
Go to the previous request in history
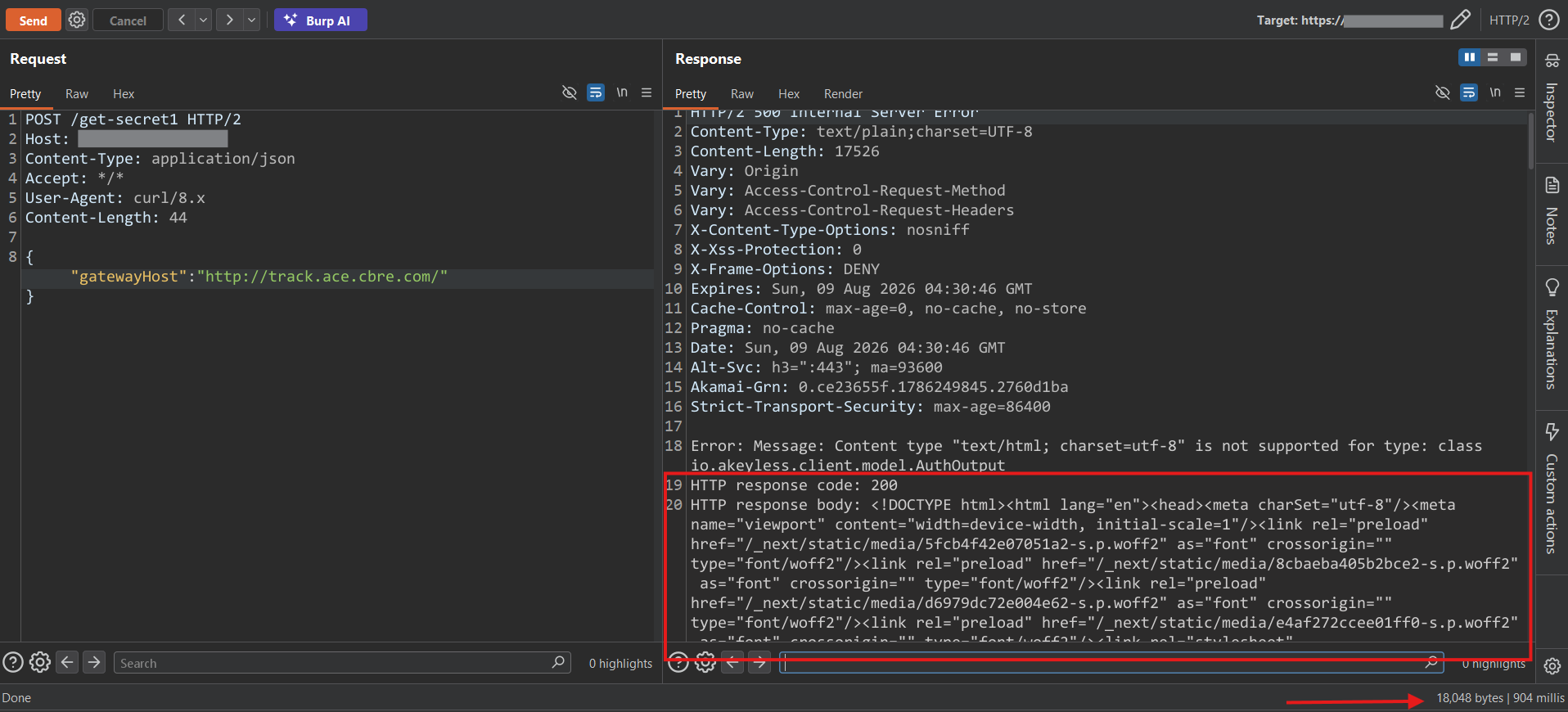pos(181,20)
